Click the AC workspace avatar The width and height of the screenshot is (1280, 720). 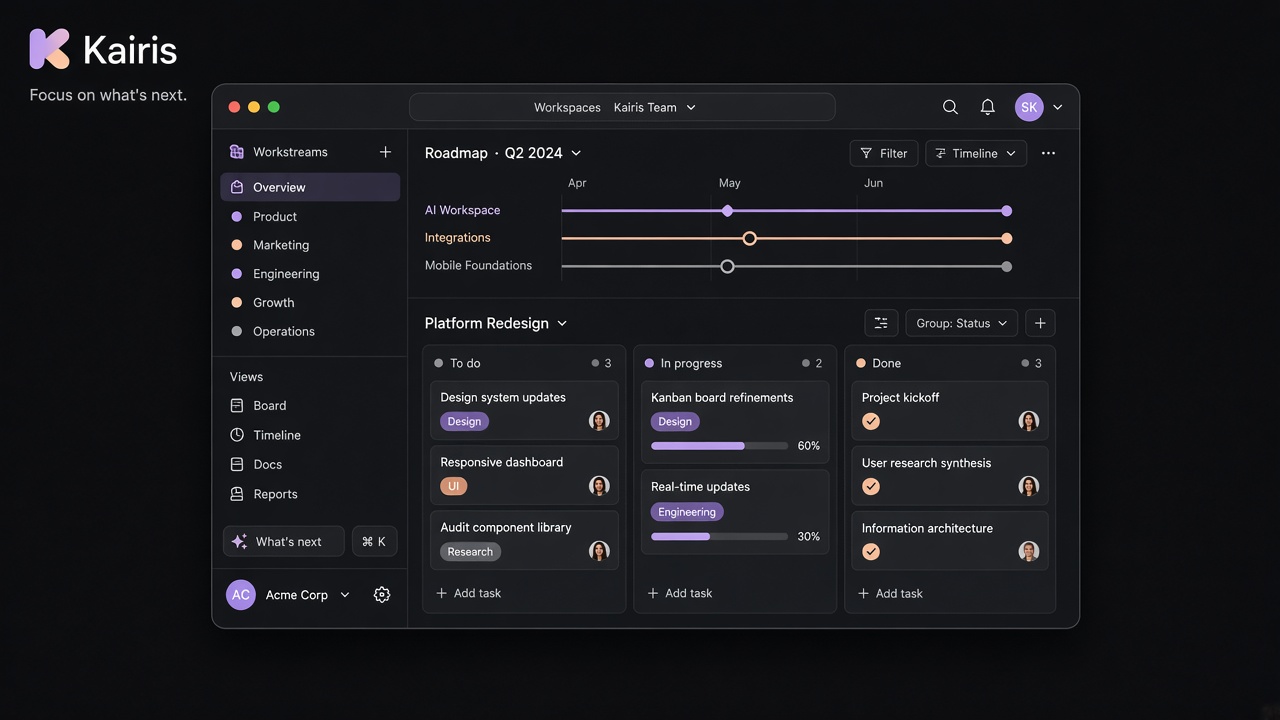pos(241,595)
